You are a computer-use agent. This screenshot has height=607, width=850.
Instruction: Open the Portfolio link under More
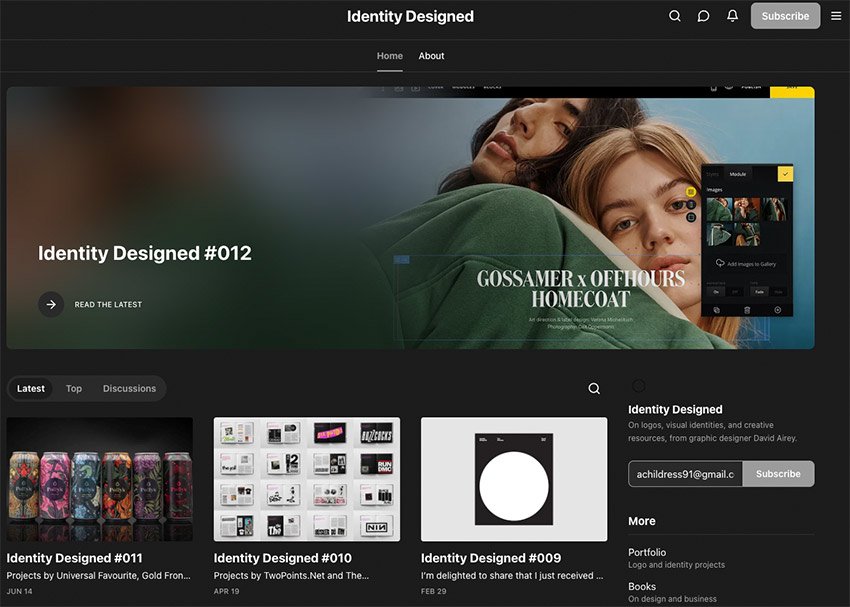(647, 552)
